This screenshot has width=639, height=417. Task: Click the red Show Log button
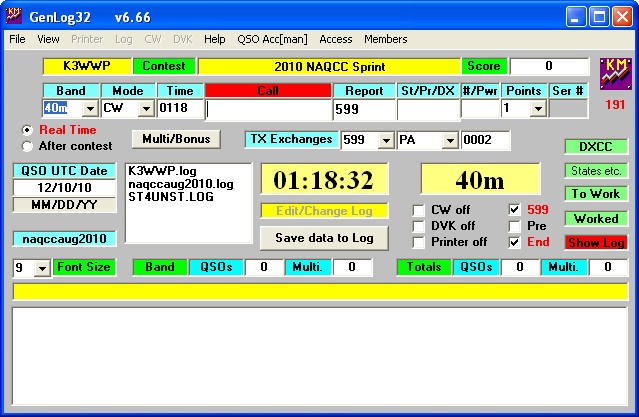pos(594,243)
